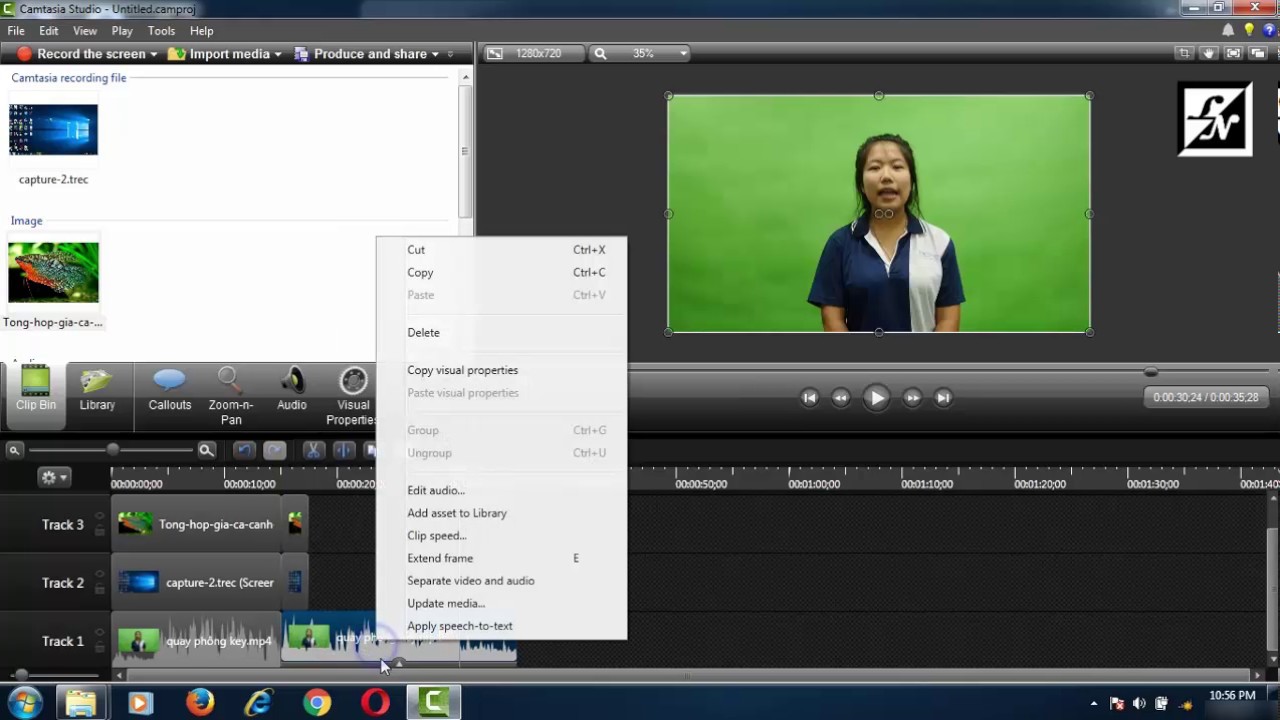Select the capture-2.trec thumbnail in Clip Bin
1280x720 pixels.
pyautogui.click(x=53, y=129)
